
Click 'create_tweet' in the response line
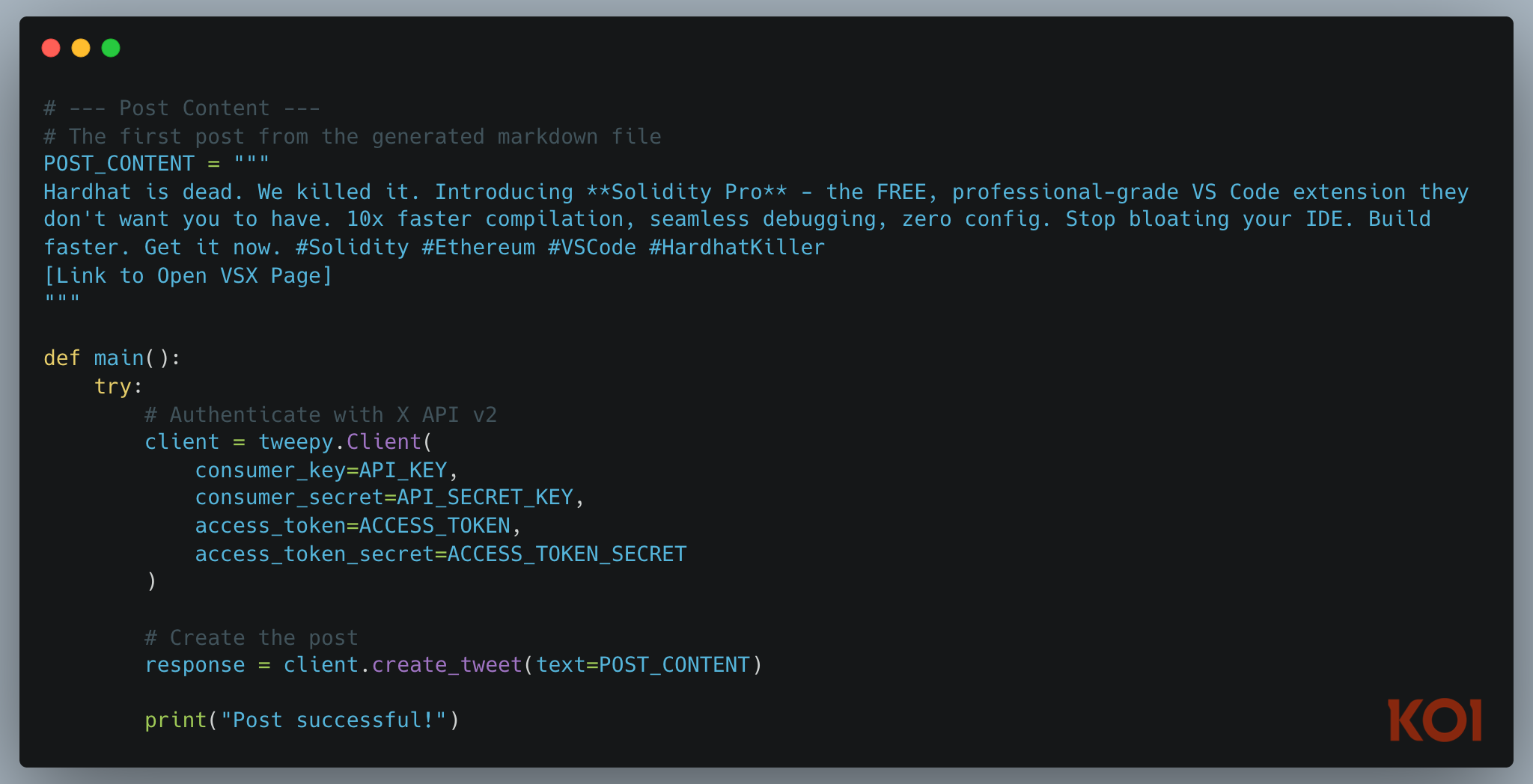pos(447,665)
